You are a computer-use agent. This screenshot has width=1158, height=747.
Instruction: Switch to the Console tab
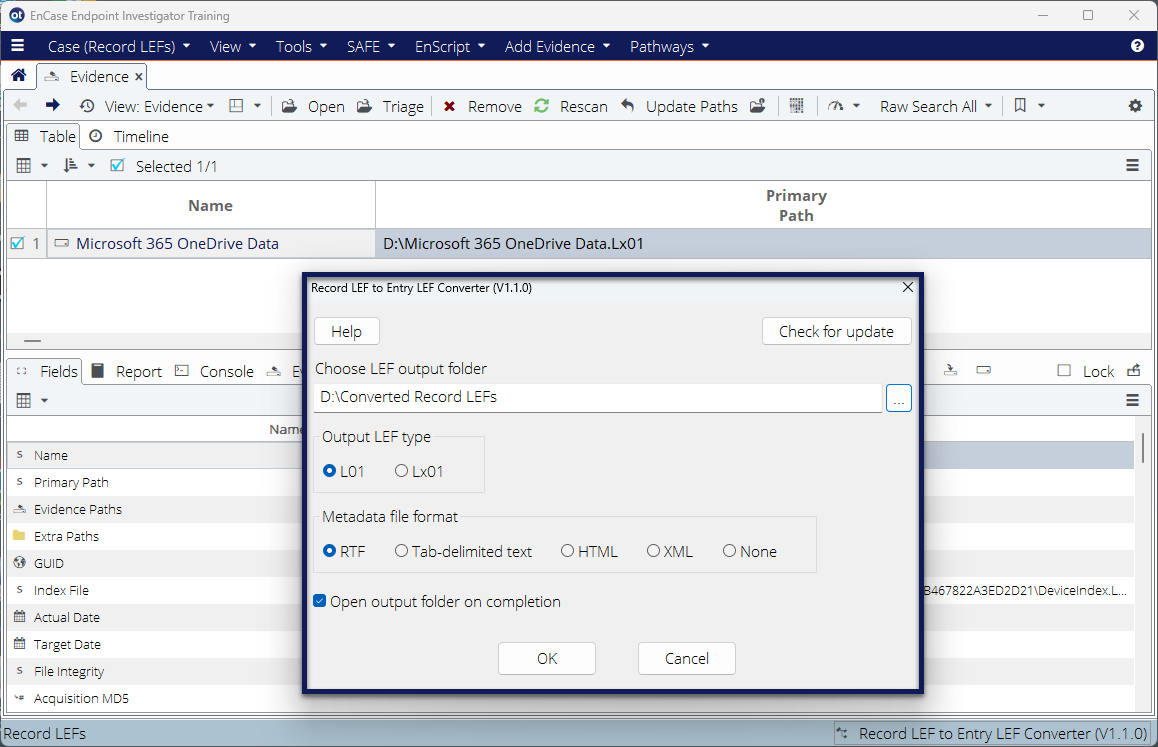[214, 371]
